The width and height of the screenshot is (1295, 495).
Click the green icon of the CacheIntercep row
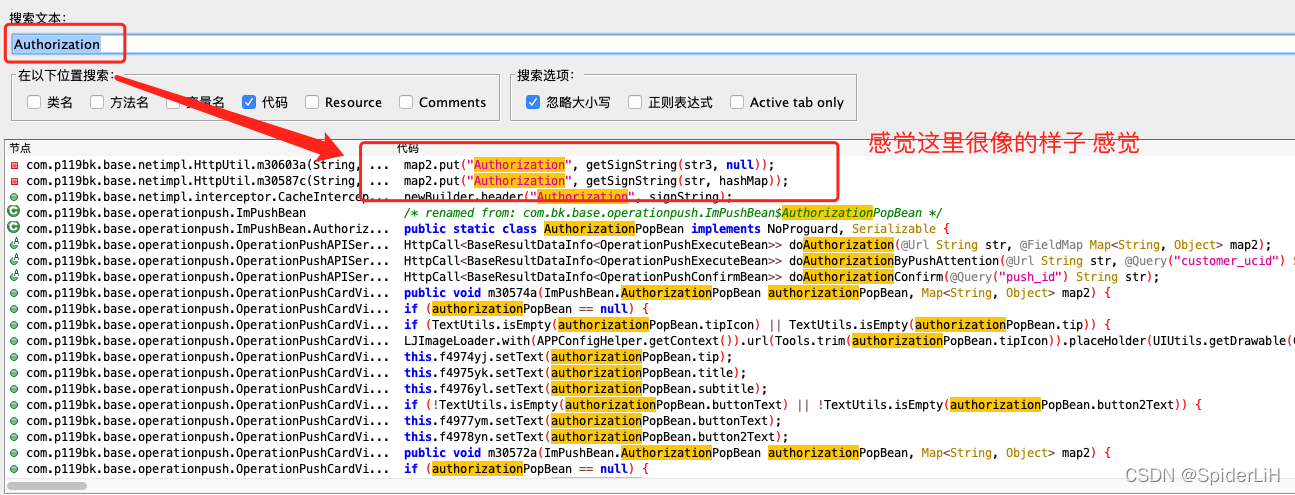(14, 196)
